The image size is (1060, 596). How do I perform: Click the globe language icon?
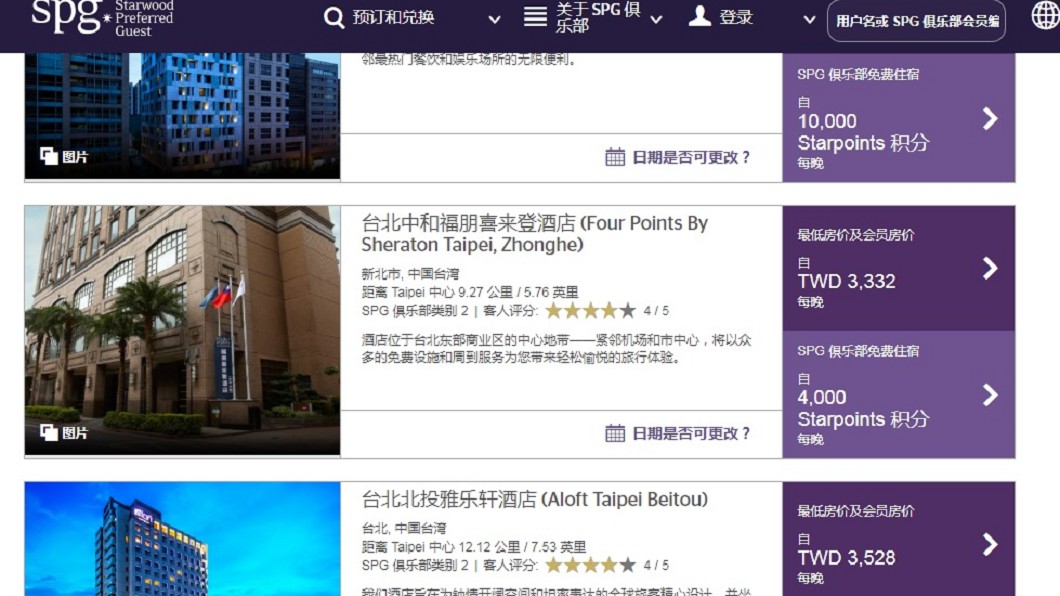[1045, 15]
